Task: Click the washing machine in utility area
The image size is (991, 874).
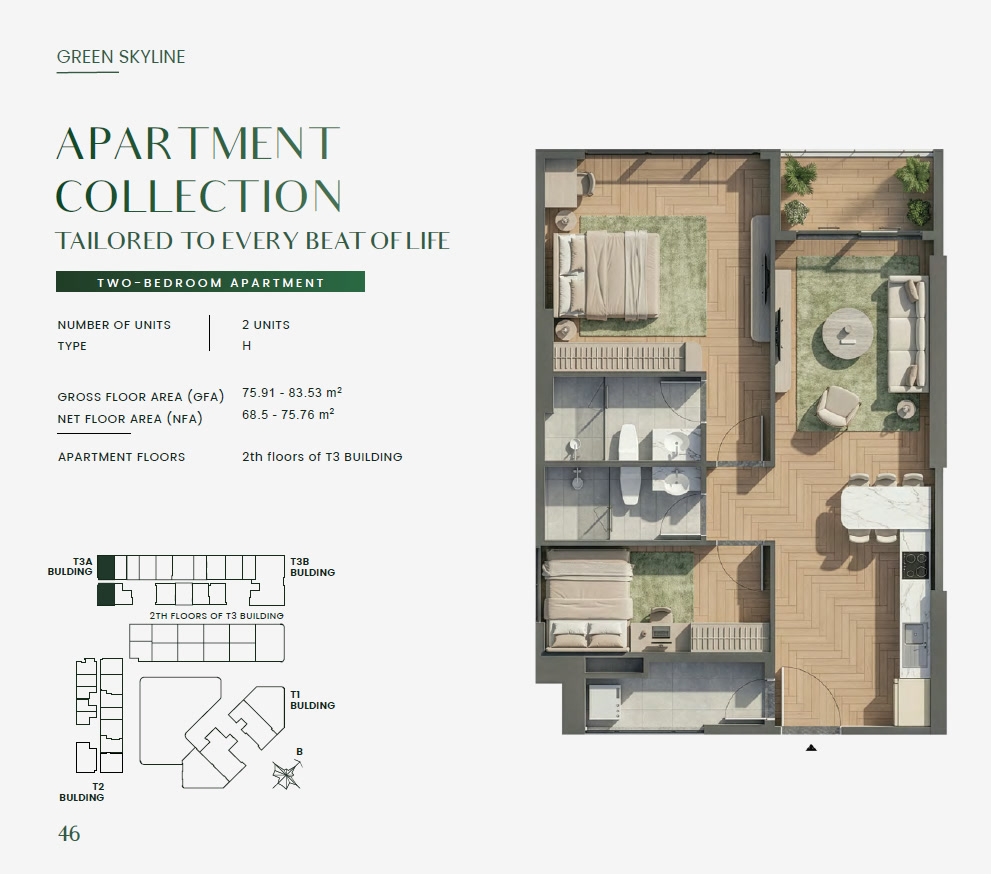Action: click(604, 702)
